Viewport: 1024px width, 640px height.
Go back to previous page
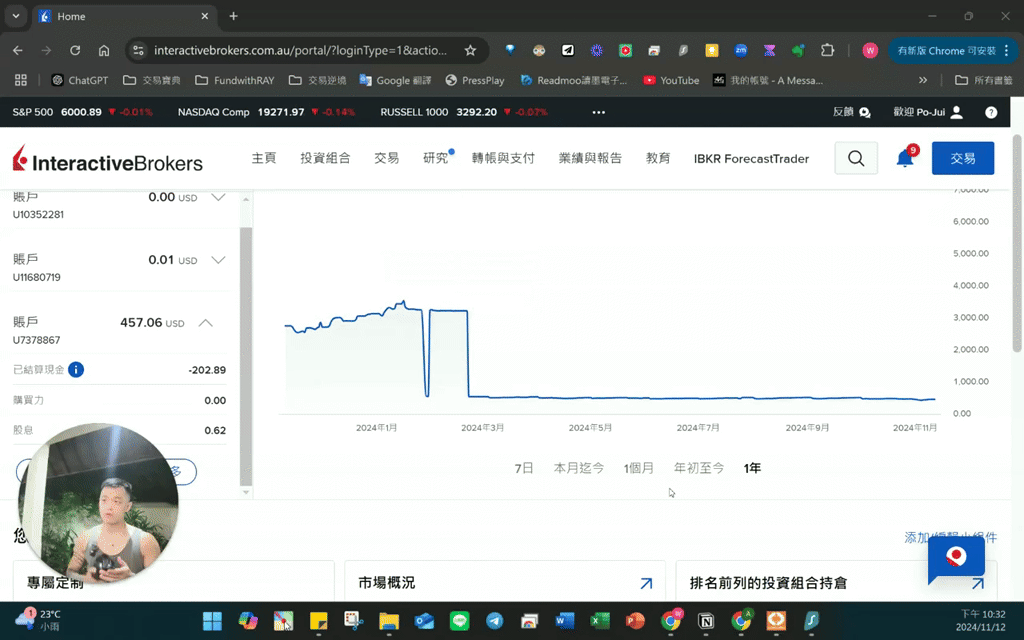click(x=18, y=50)
